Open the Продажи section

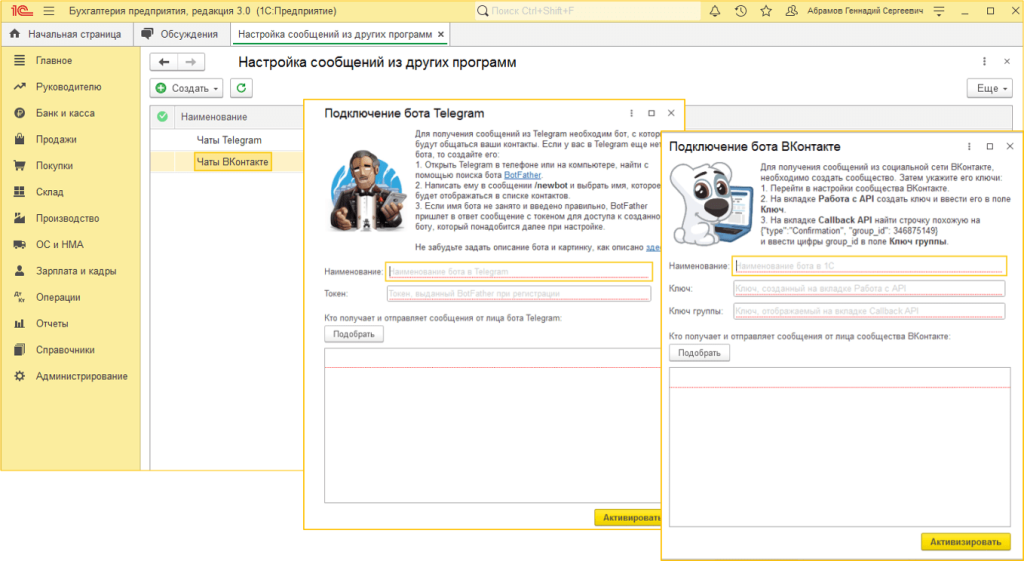56,139
